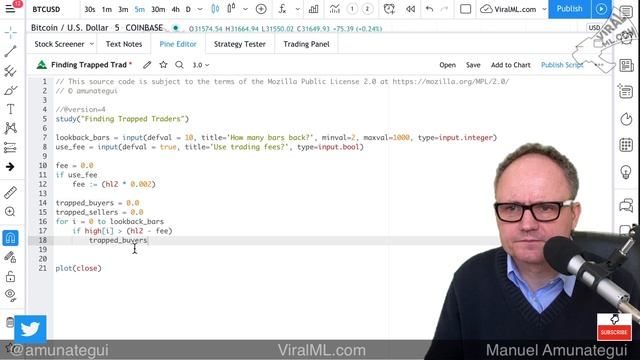Screen dimensions: 640x360
Task: Open the second bar style icon
Action: (231, 9)
